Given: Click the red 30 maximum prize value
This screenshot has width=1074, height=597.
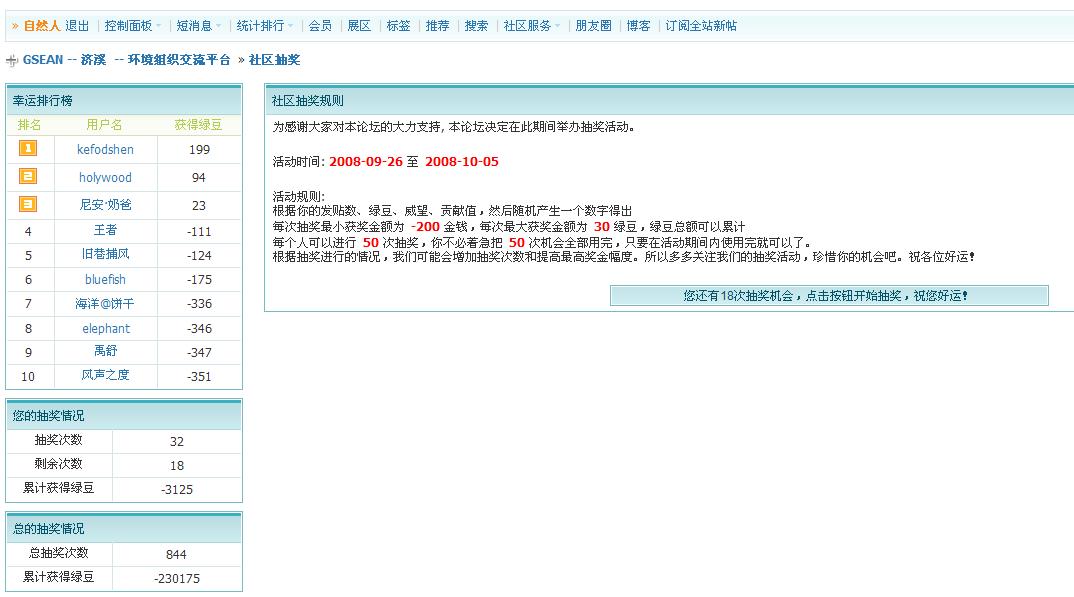Looking at the screenshot, I should pos(601,227).
